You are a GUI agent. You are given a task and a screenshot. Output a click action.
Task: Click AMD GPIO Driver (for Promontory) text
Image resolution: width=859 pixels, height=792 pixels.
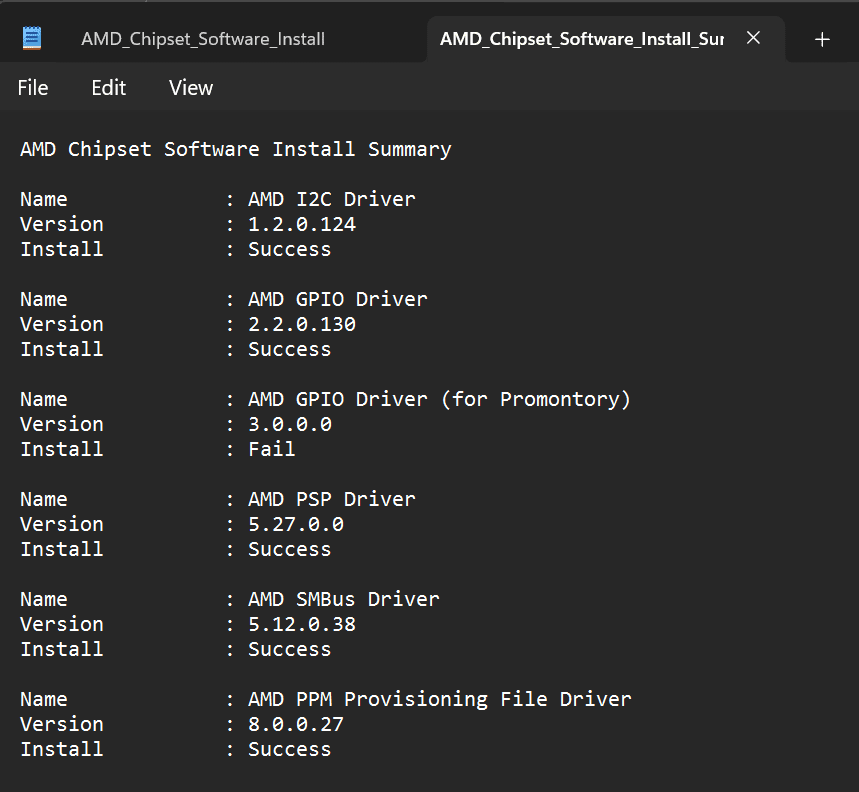click(x=439, y=399)
